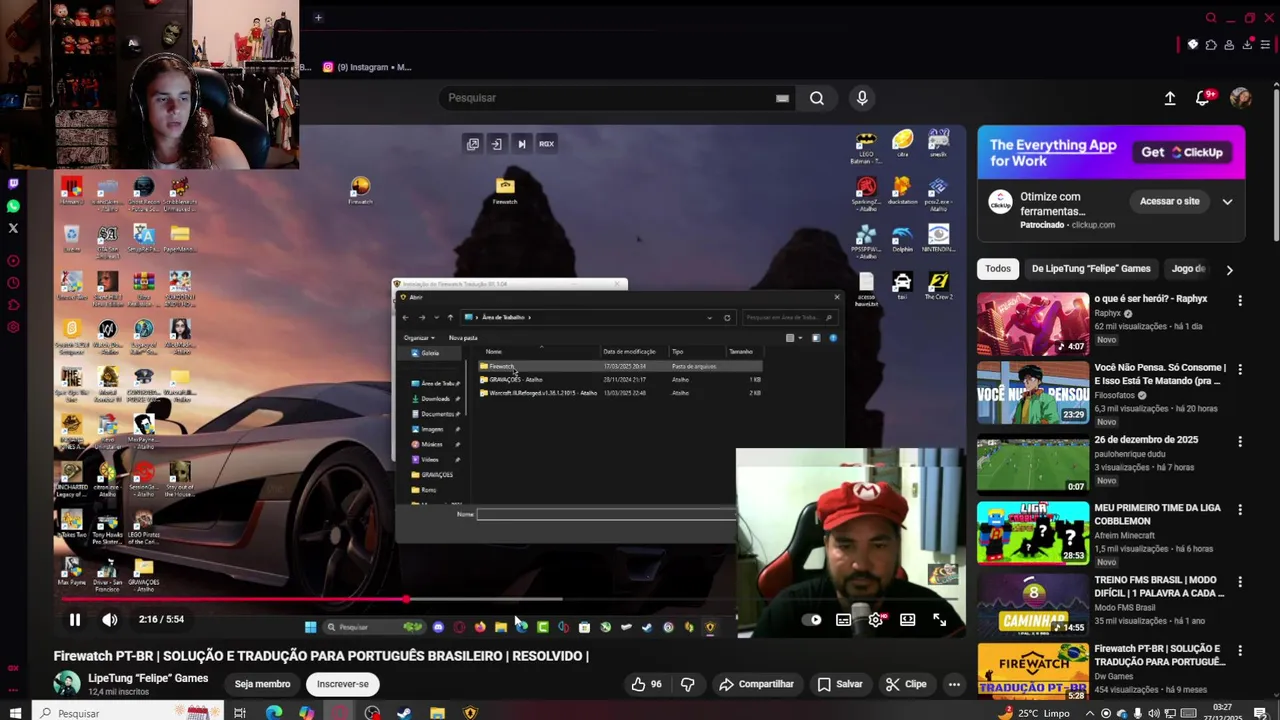Switch to the Instagram tab
Viewport: 1280px width, 720px height.
pos(367,67)
